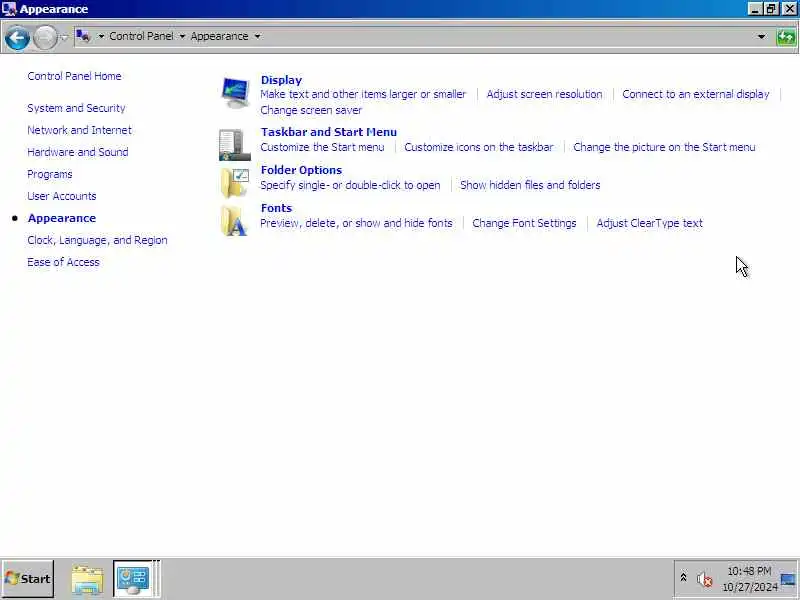Expand dropdown arrow after Appearance breadcrumb

(x=257, y=36)
